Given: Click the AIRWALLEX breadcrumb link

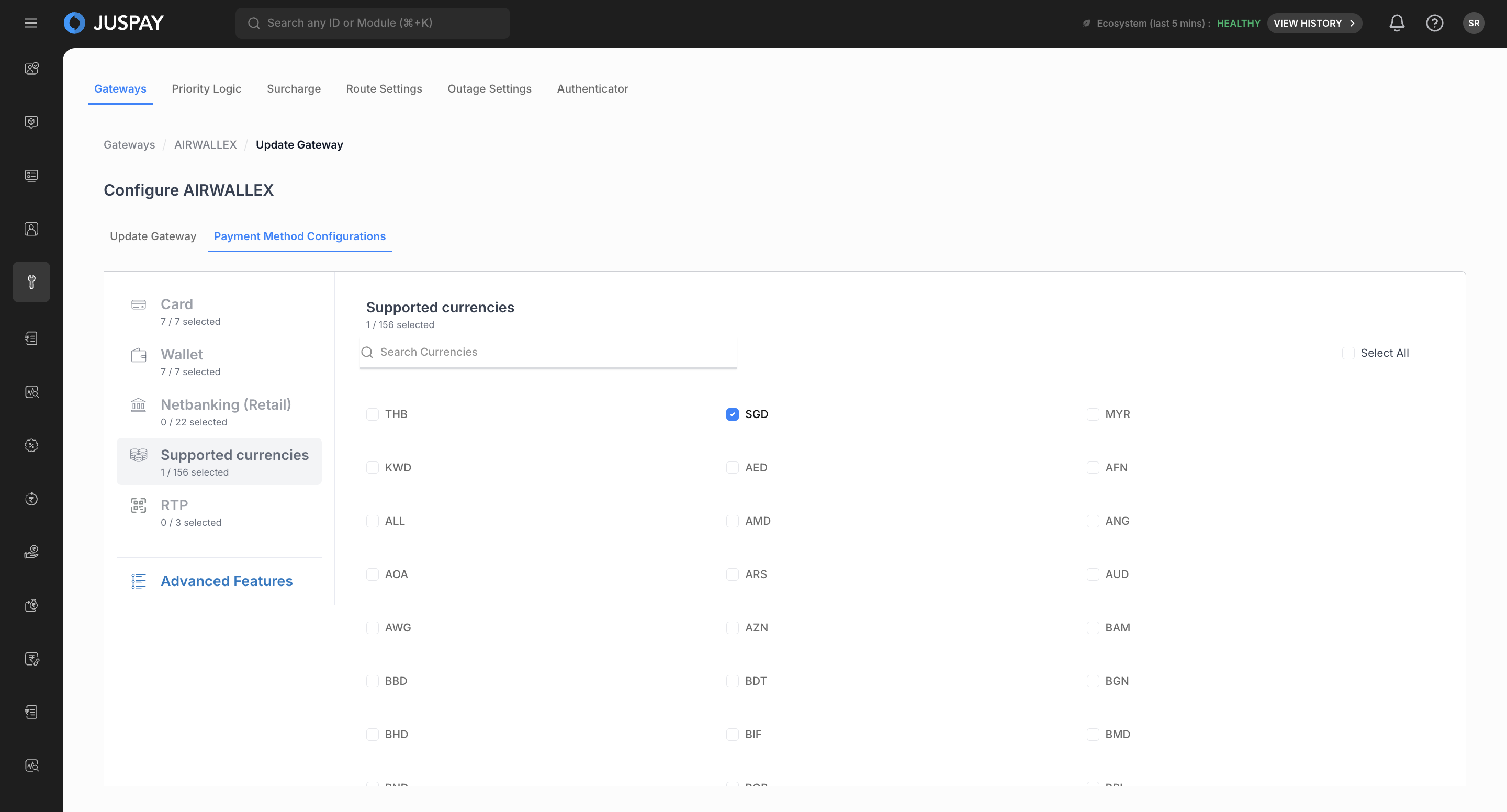Looking at the screenshot, I should coord(205,144).
